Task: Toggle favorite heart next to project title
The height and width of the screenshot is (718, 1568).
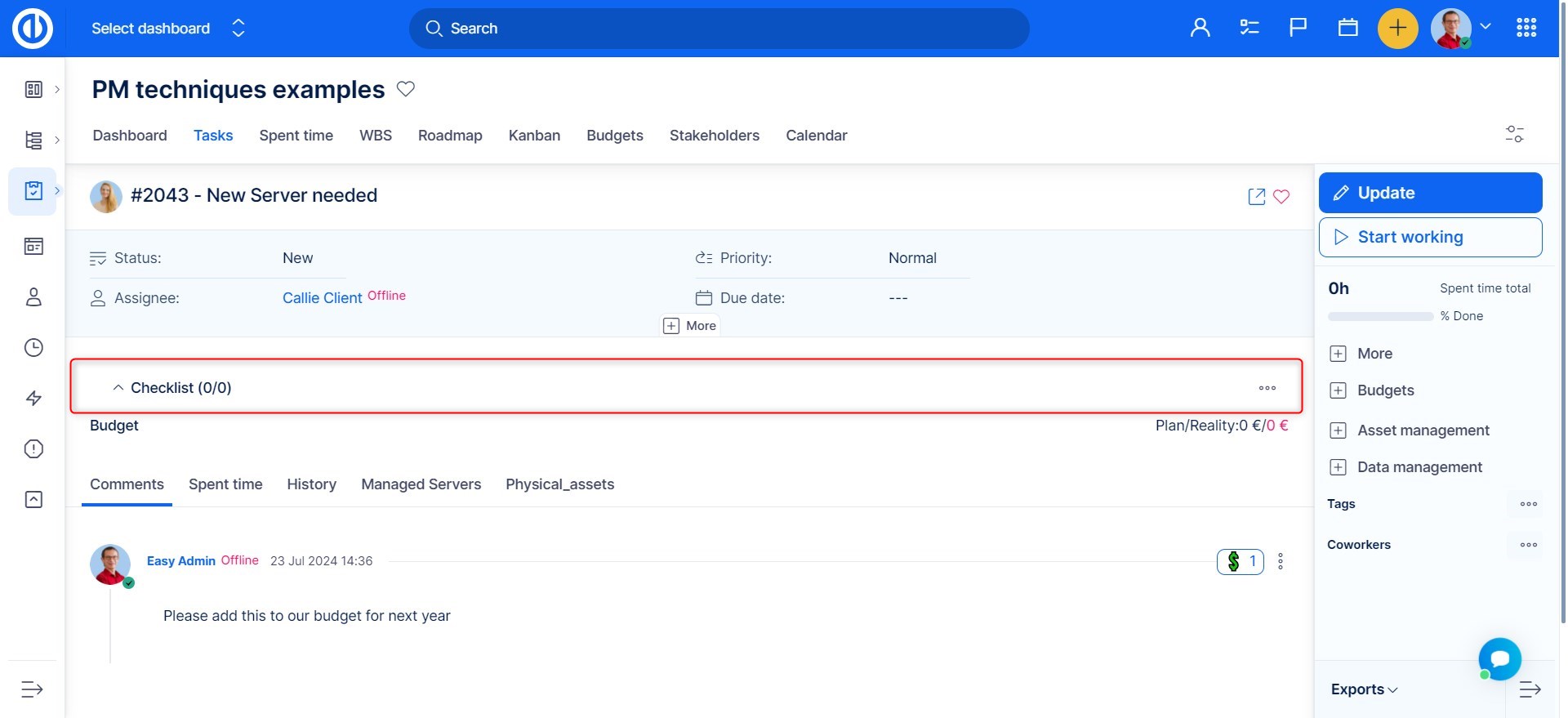Action: [x=406, y=89]
